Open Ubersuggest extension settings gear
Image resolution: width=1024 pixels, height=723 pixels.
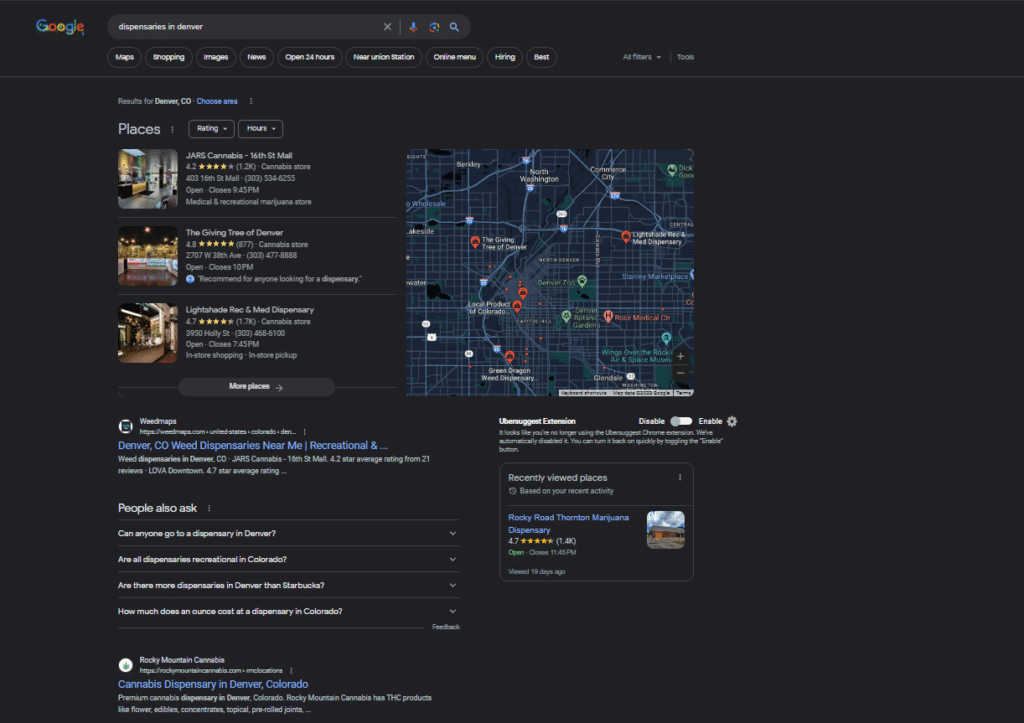pyautogui.click(x=732, y=421)
